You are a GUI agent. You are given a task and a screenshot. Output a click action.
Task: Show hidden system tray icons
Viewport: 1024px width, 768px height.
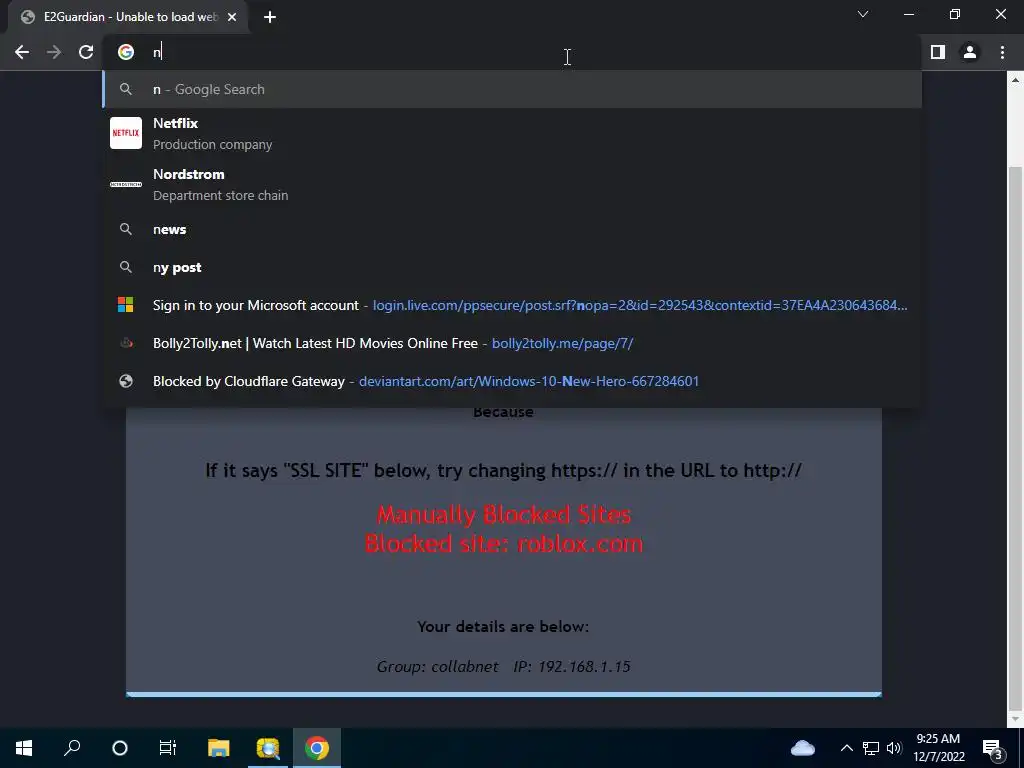[846, 748]
